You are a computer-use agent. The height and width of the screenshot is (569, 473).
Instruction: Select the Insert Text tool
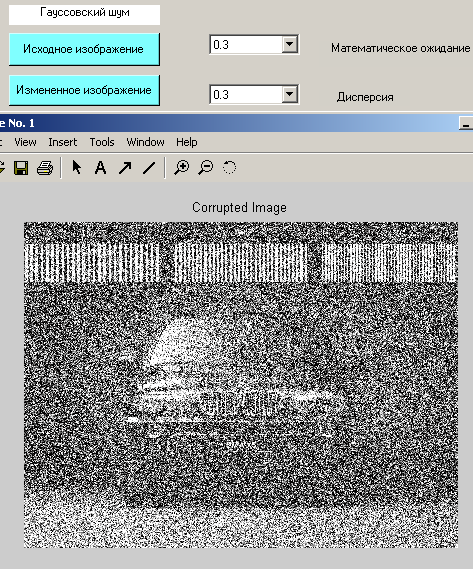point(101,168)
